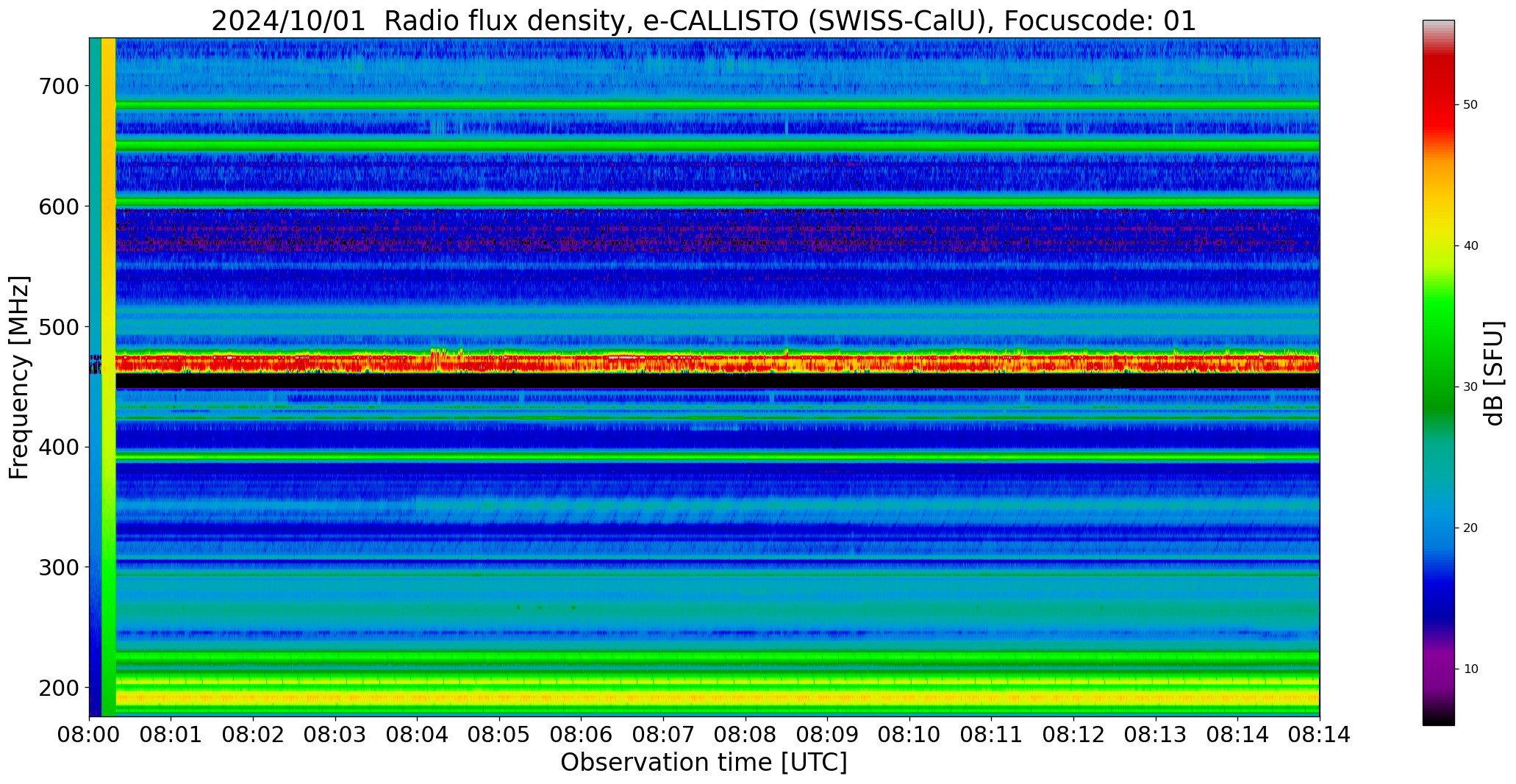Screen dimensions: 1516x784
Task: Click the 08:11 time tick label
Action: [992, 736]
